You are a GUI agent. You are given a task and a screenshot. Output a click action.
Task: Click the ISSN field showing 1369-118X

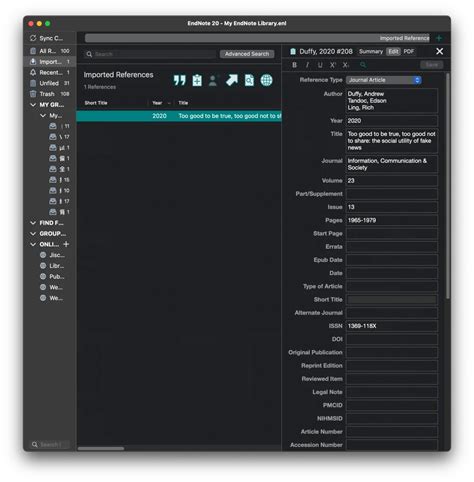pyautogui.click(x=392, y=326)
